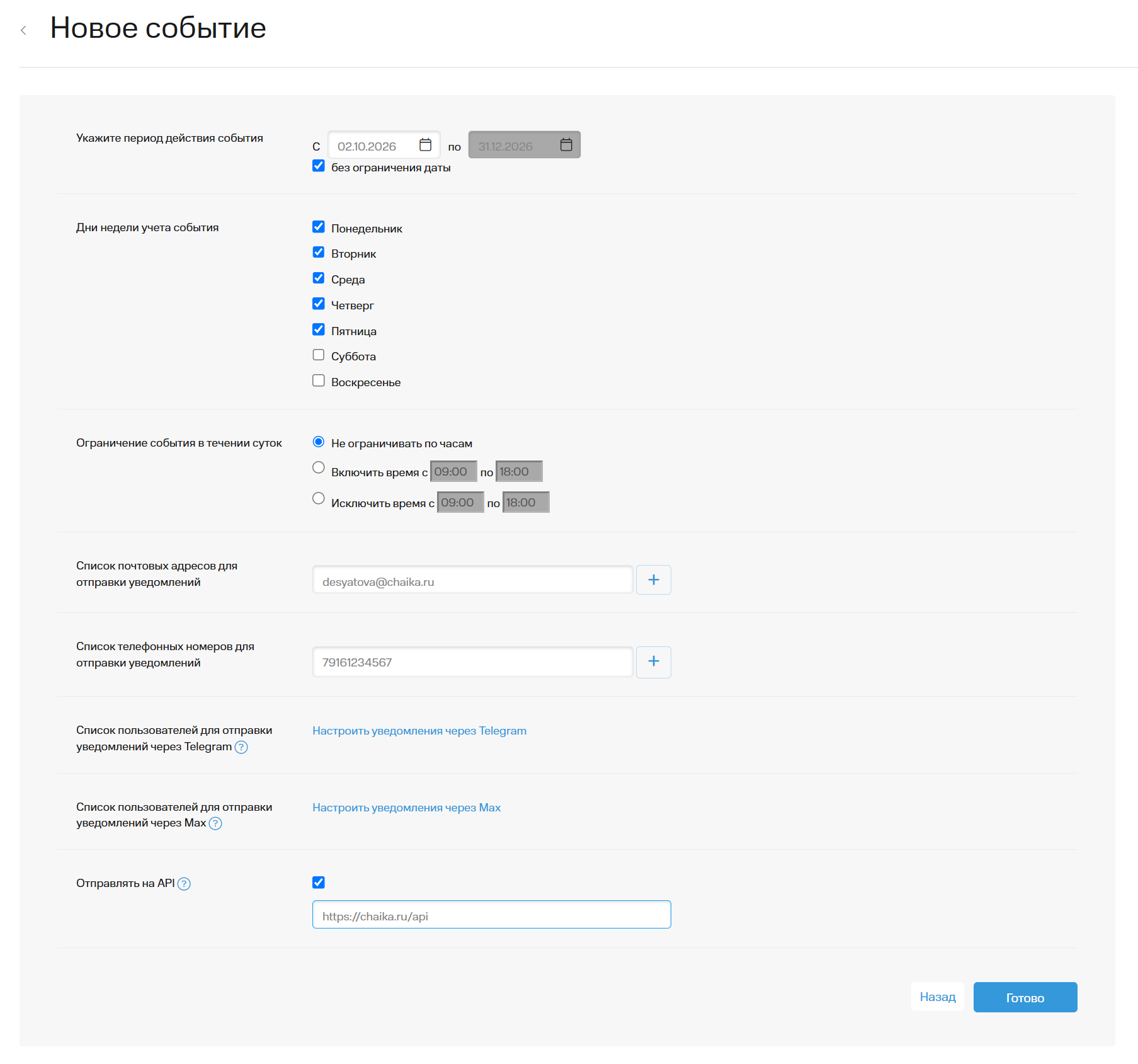Uncheck the Понедельник checkbox

pyautogui.click(x=319, y=227)
